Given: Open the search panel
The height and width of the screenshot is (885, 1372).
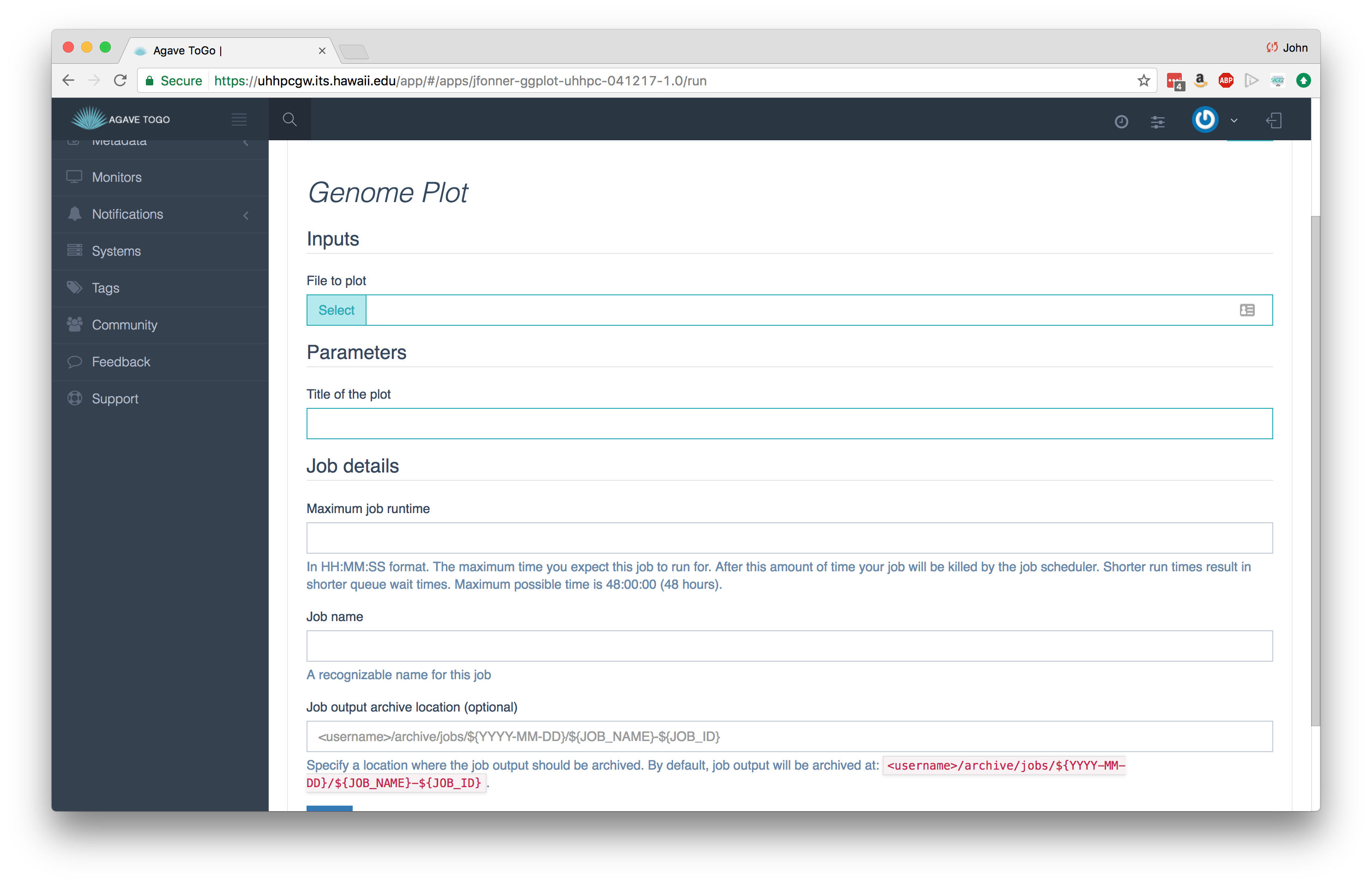Looking at the screenshot, I should click(290, 119).
